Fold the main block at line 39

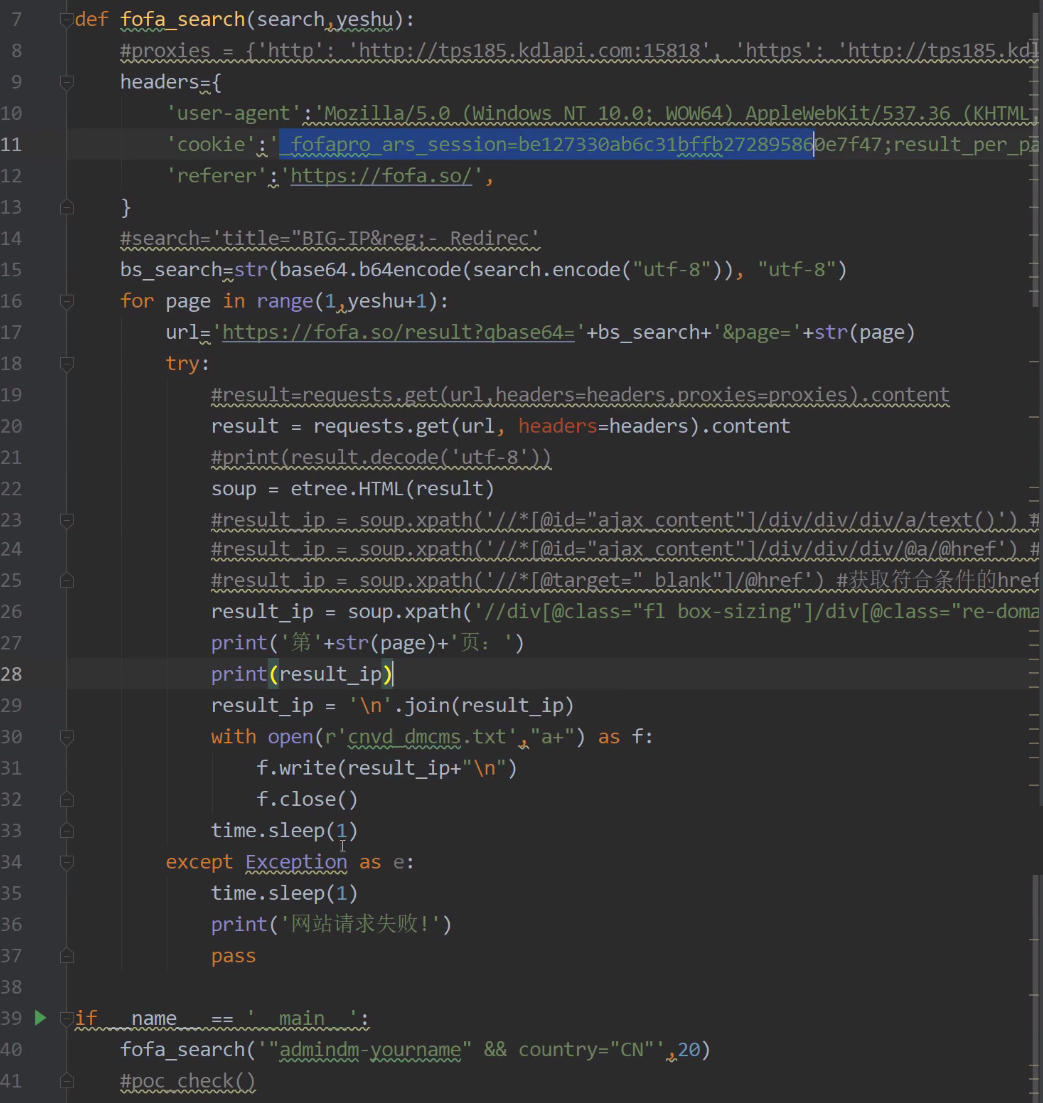click(x=67, y=1019)
